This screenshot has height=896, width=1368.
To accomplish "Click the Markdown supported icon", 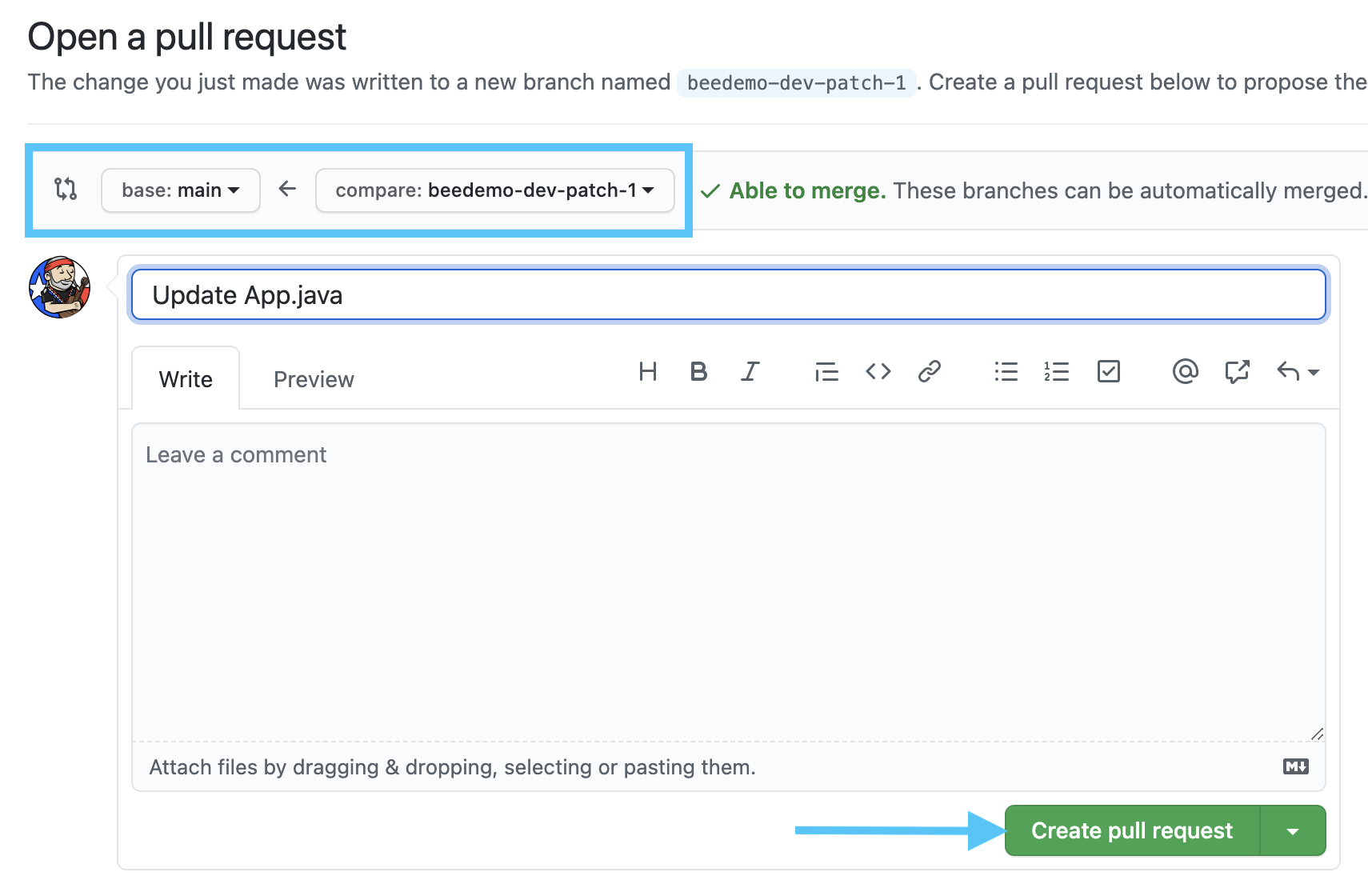I will [x=1297, y=766].
